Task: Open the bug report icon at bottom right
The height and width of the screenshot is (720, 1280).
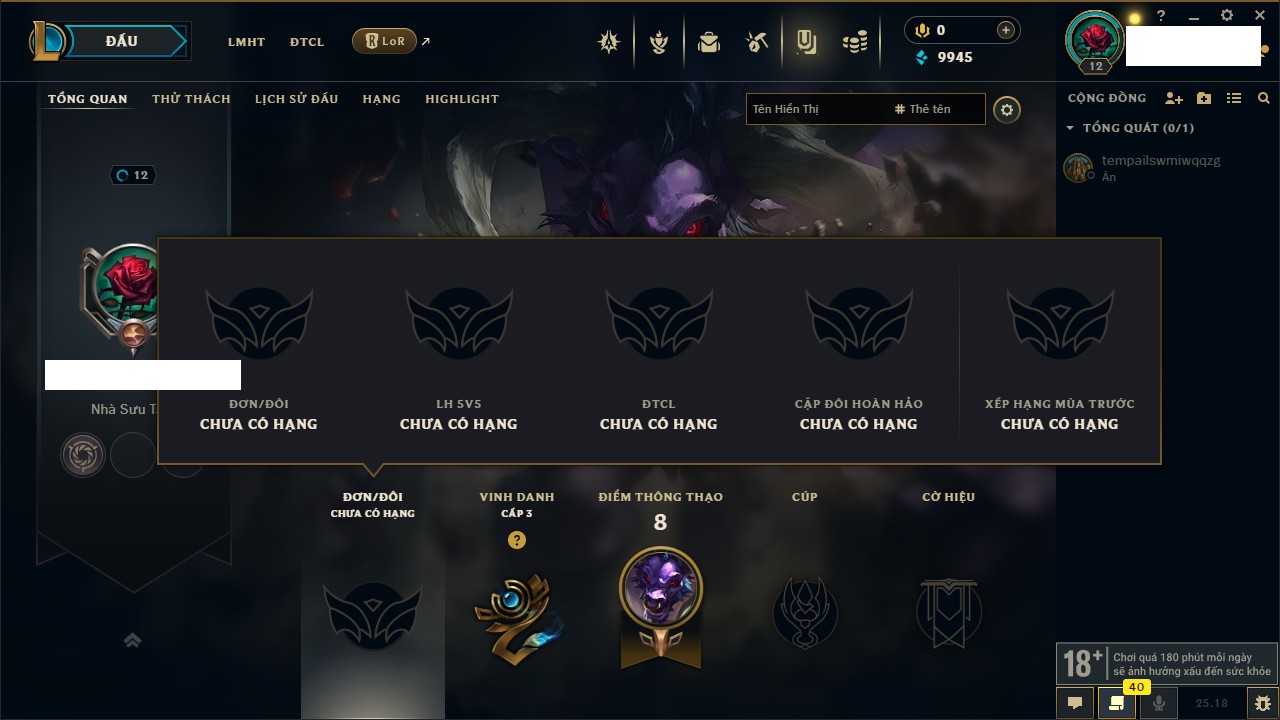Action: point(1262,703)
